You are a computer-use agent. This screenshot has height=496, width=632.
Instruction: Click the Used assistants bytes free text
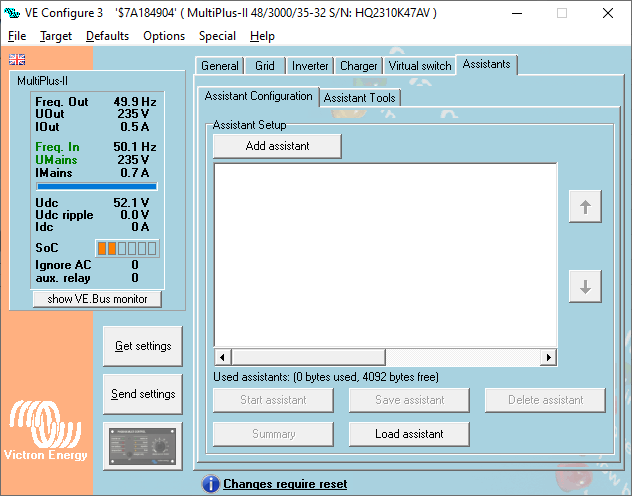(326, 377)
